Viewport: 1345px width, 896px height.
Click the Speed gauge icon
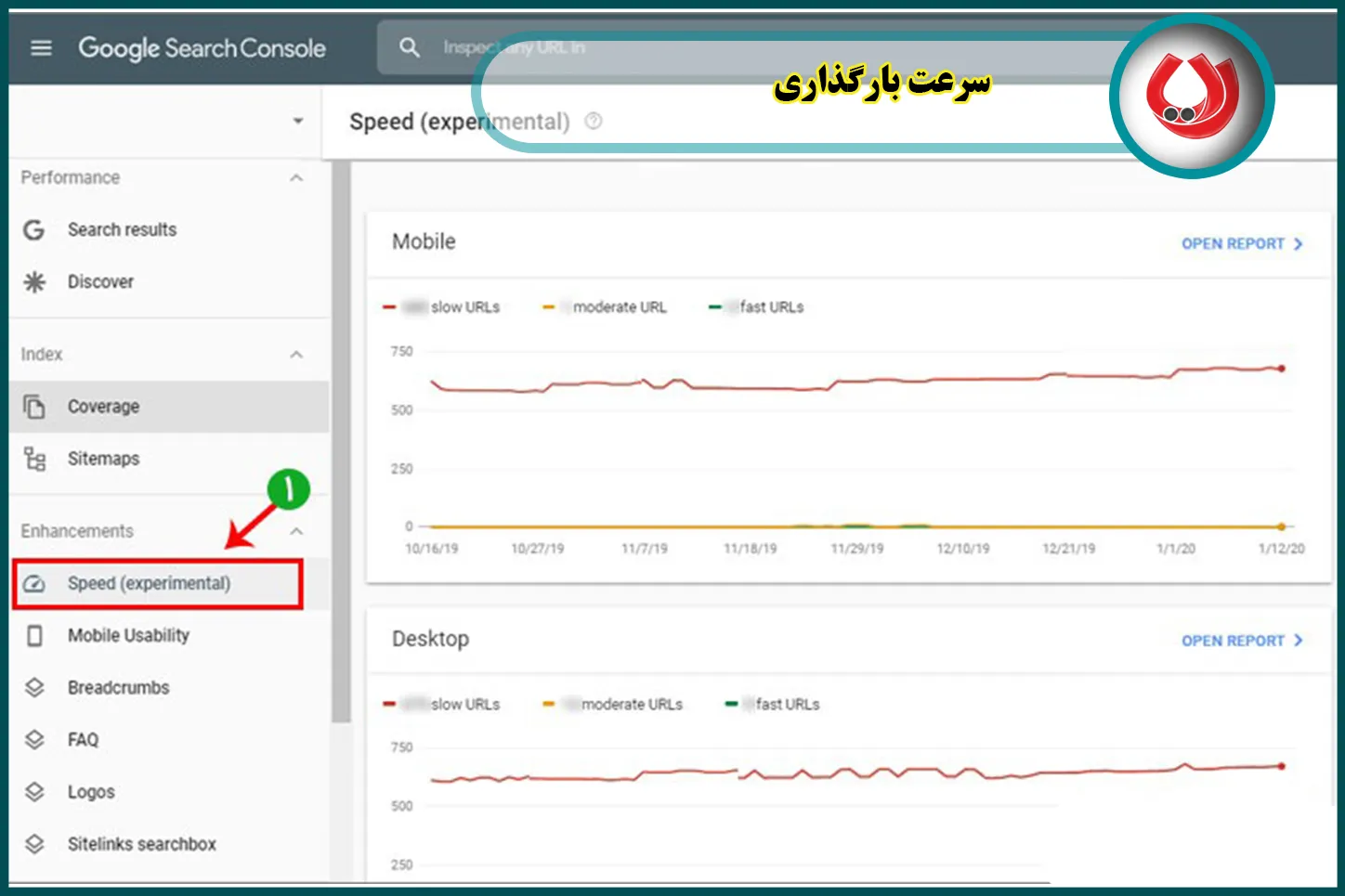33,584
